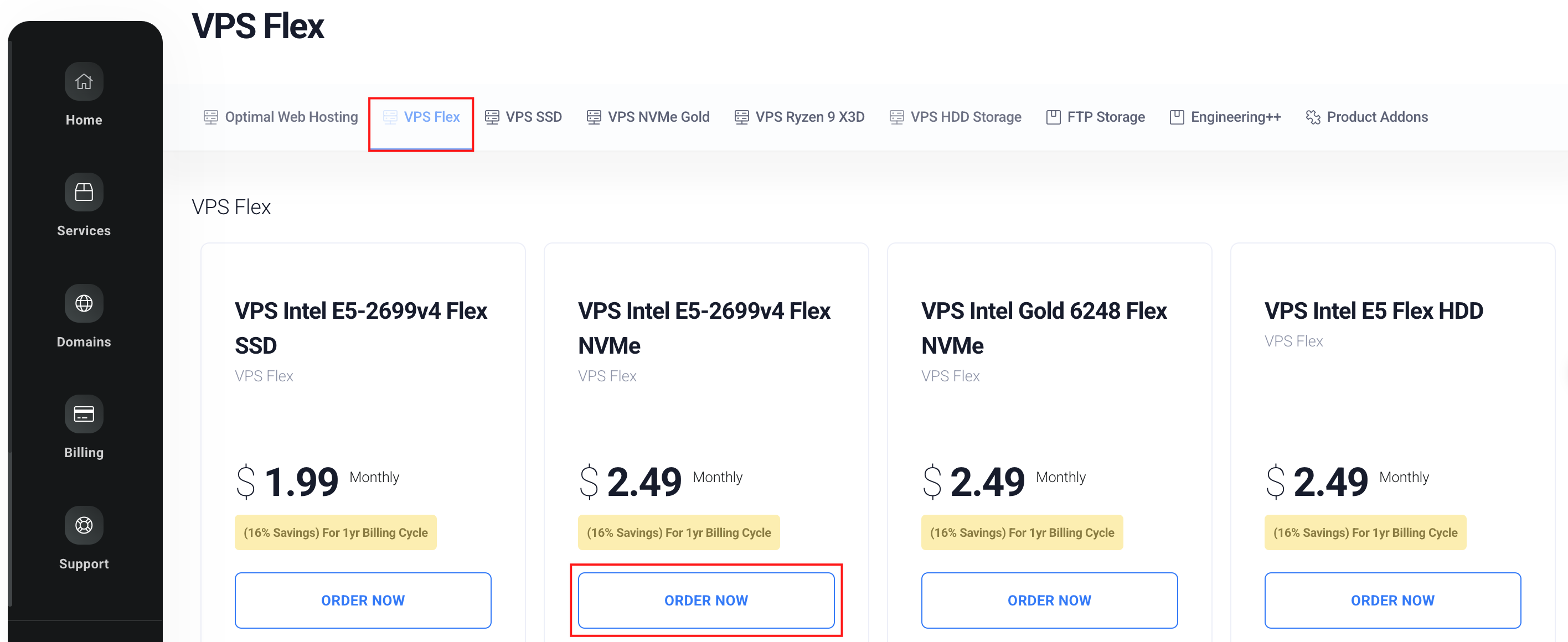Order the E5-2699v4 Flex SSD plan
The width and height of the screenshot is (1568, 642).
363,600
